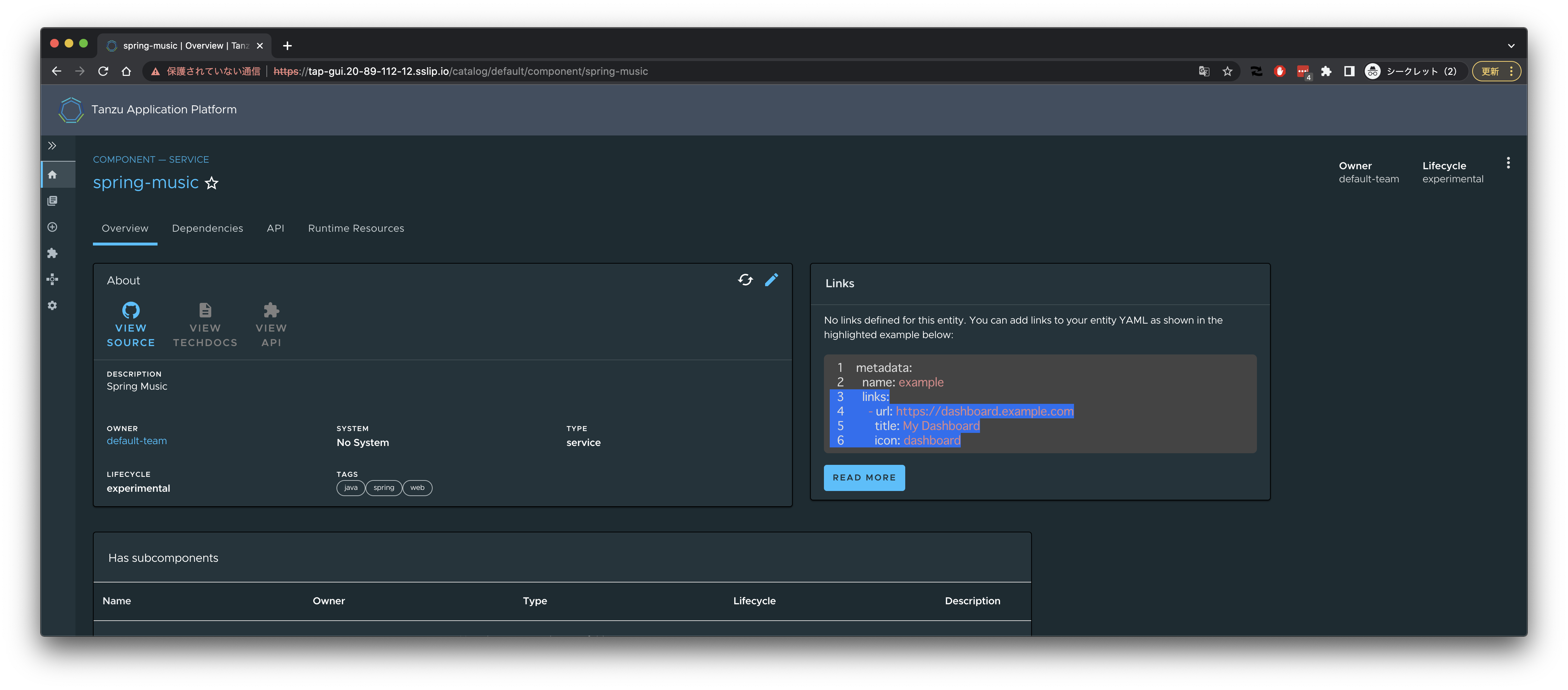Reload the browser page
The height and width of the screenshot is (690, 1568).
(x=103, y=71)
